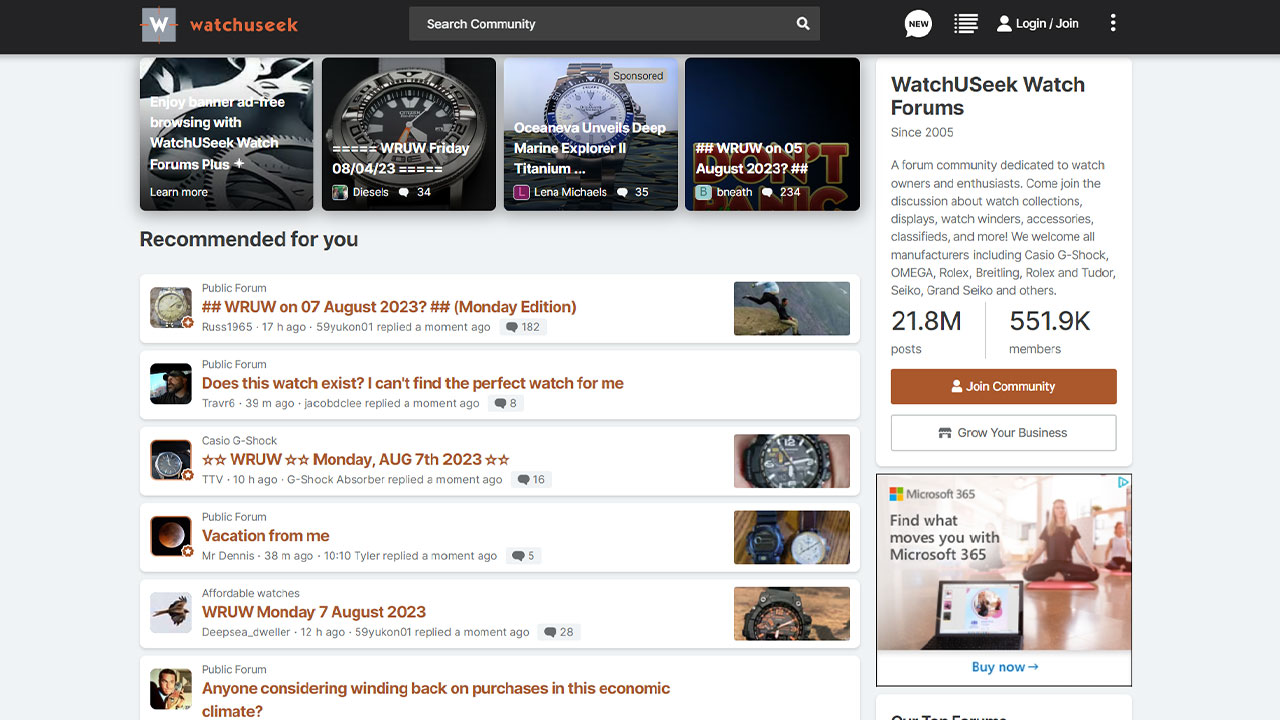Click the watch thumbnail on WRUW Monday 7 August
The image size is (1280, 720).
pos(792,613)
